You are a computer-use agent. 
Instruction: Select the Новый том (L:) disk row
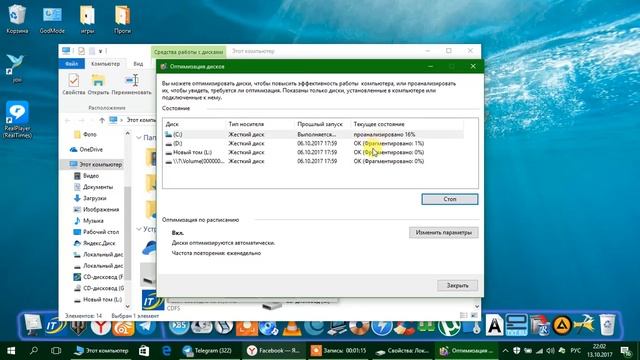314,152
